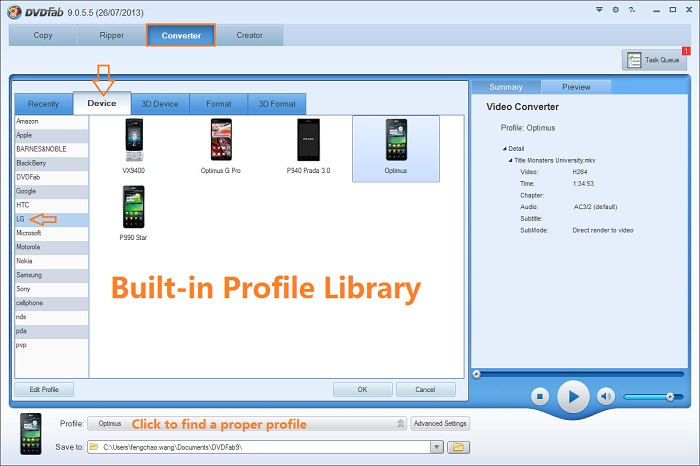This screenshot has height=466, width=700.
Task: Open the 3D Device profile tab
Action: coord(160,104)
